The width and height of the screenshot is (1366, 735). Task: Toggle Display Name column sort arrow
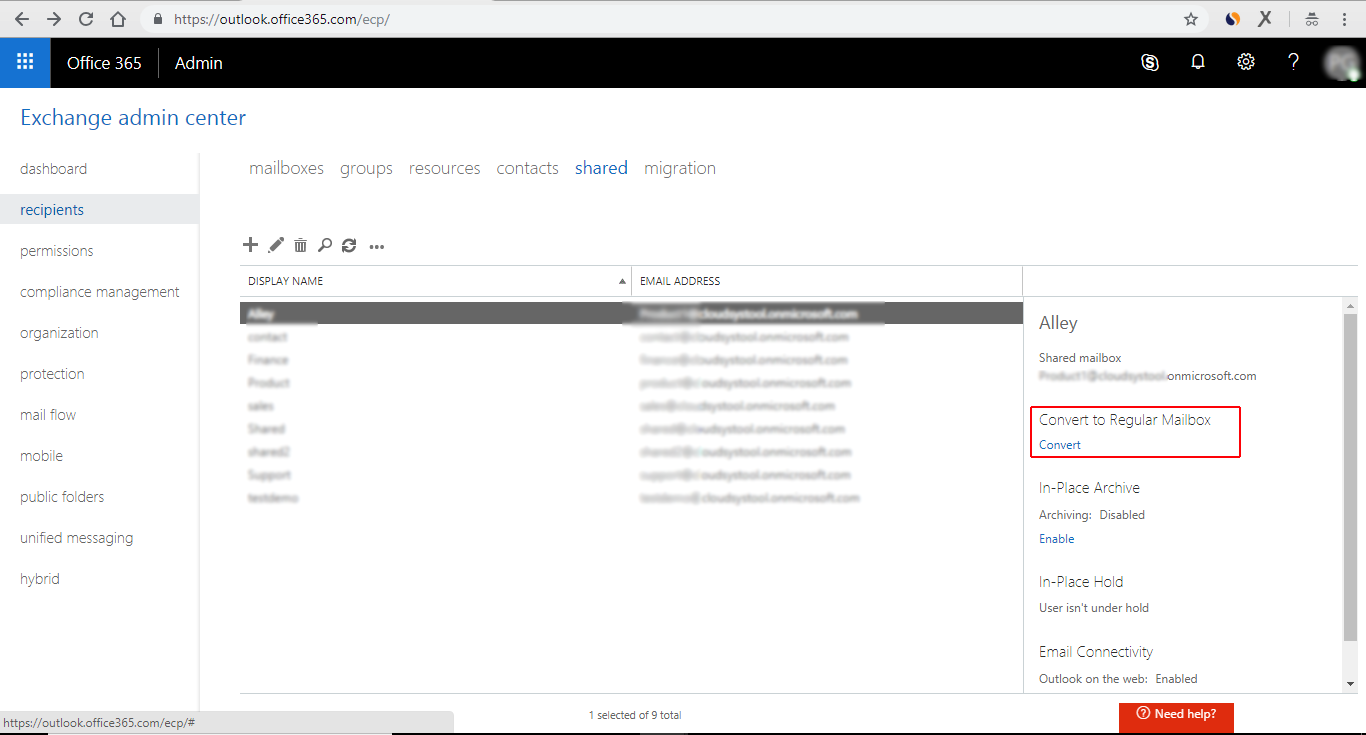pos(621,281)
